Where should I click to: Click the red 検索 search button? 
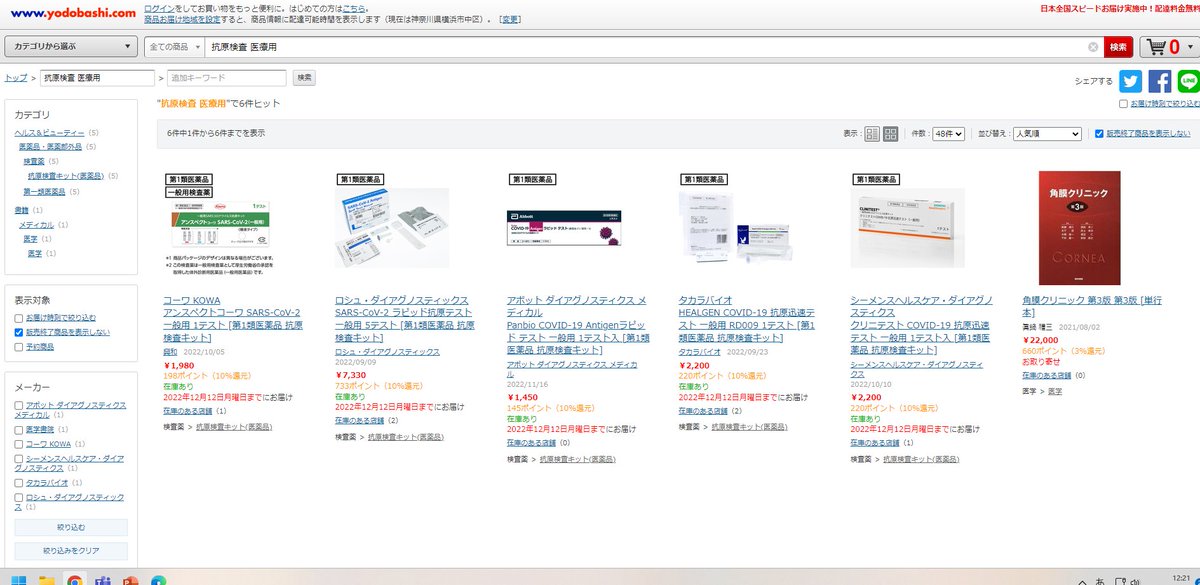click(x=1118, y=47)
